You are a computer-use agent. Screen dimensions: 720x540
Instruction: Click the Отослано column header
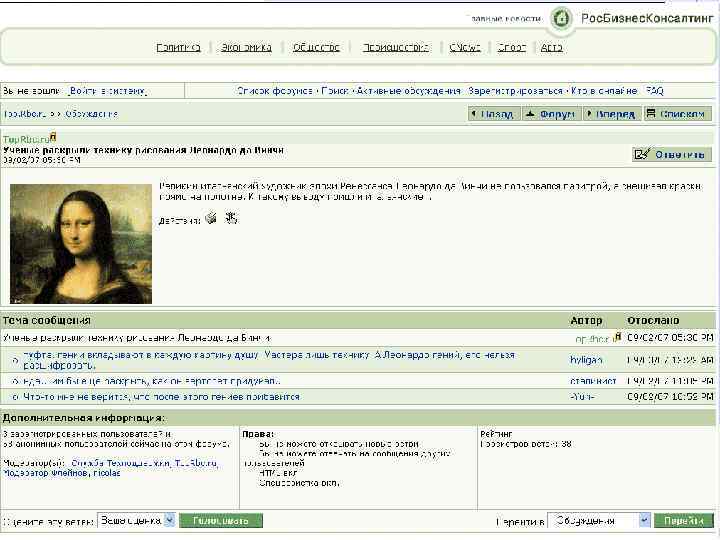(x=653, y=320)
